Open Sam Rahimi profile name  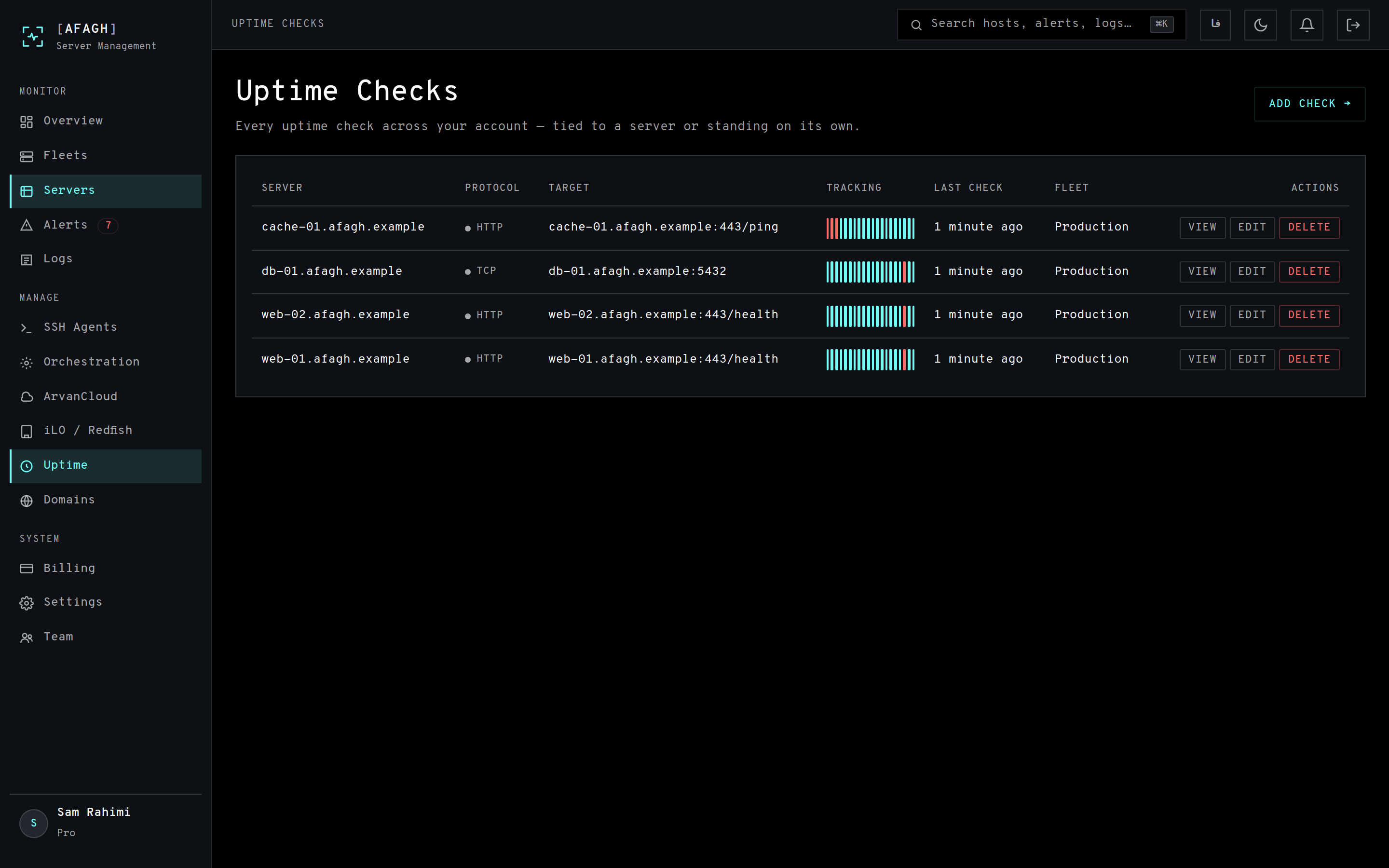(94, 813)
